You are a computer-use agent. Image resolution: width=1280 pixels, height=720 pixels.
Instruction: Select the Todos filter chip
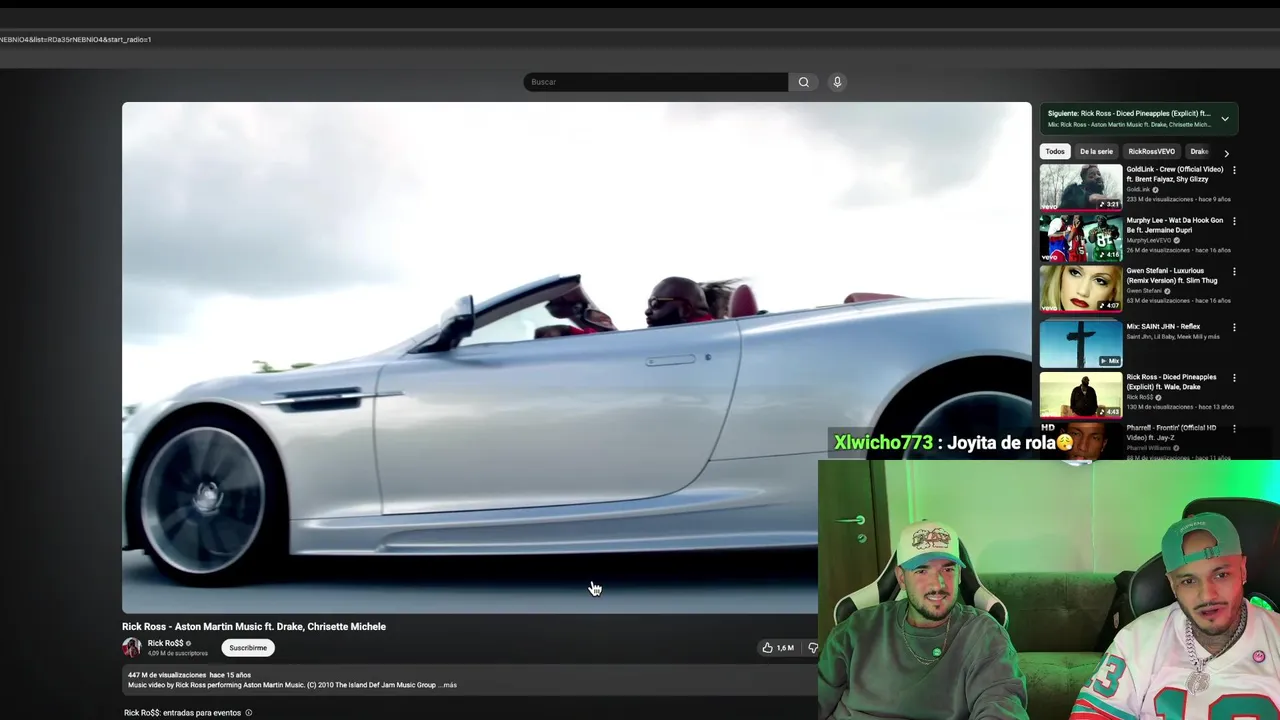pos(1055,152)
